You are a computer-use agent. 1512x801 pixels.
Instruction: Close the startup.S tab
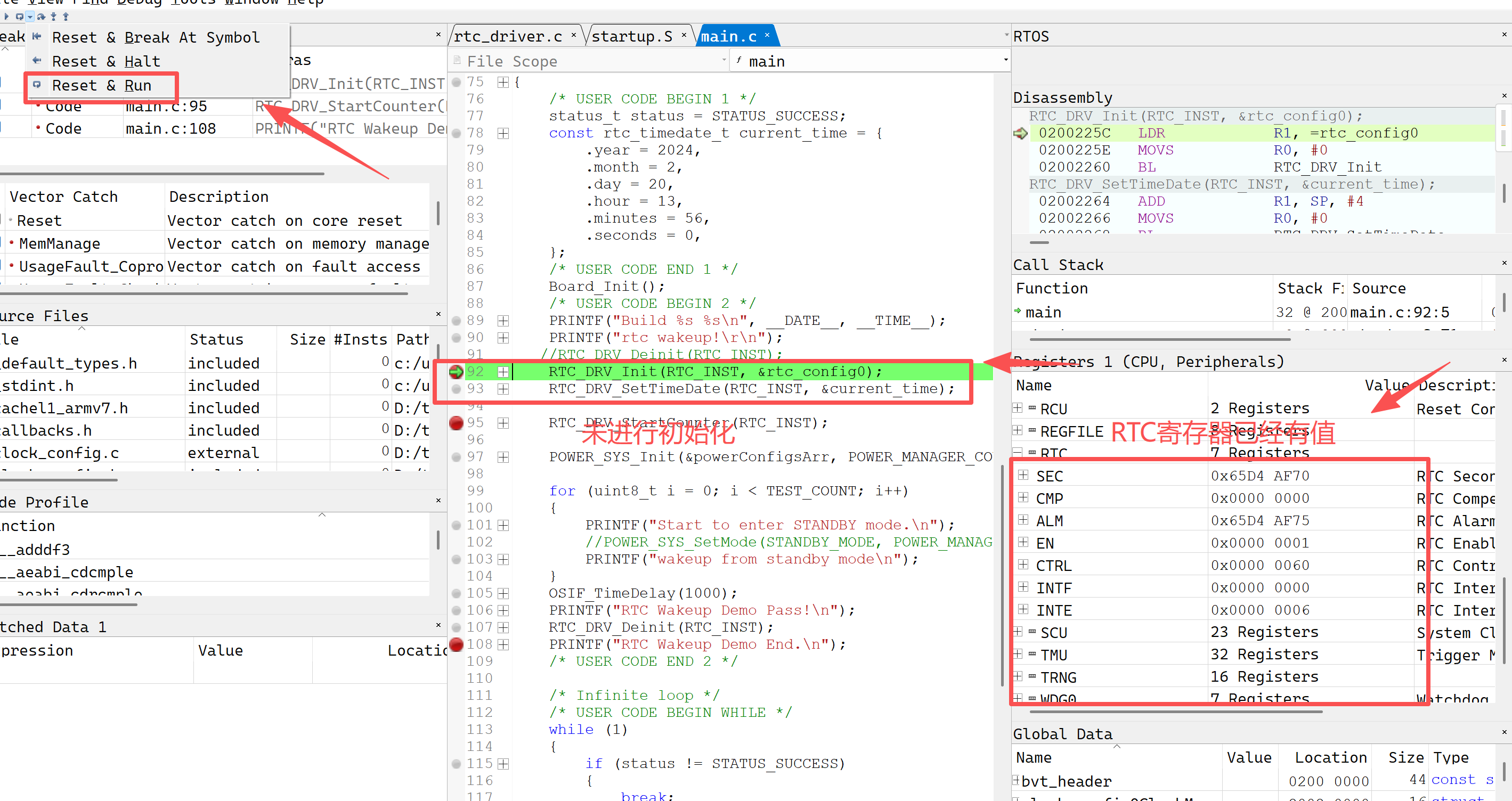pos(684,36)
